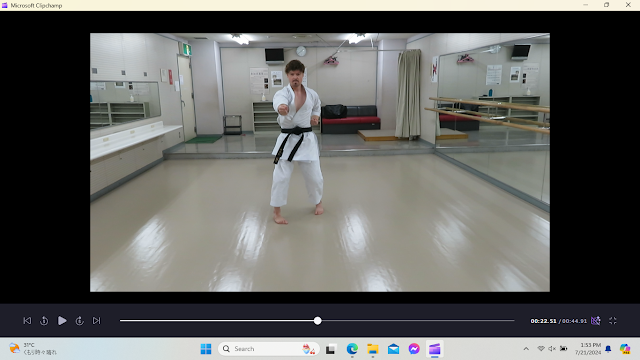This screenshot has width=640, height=360.
Task: Open Task View from the taskbar
Action: [331, 349]
